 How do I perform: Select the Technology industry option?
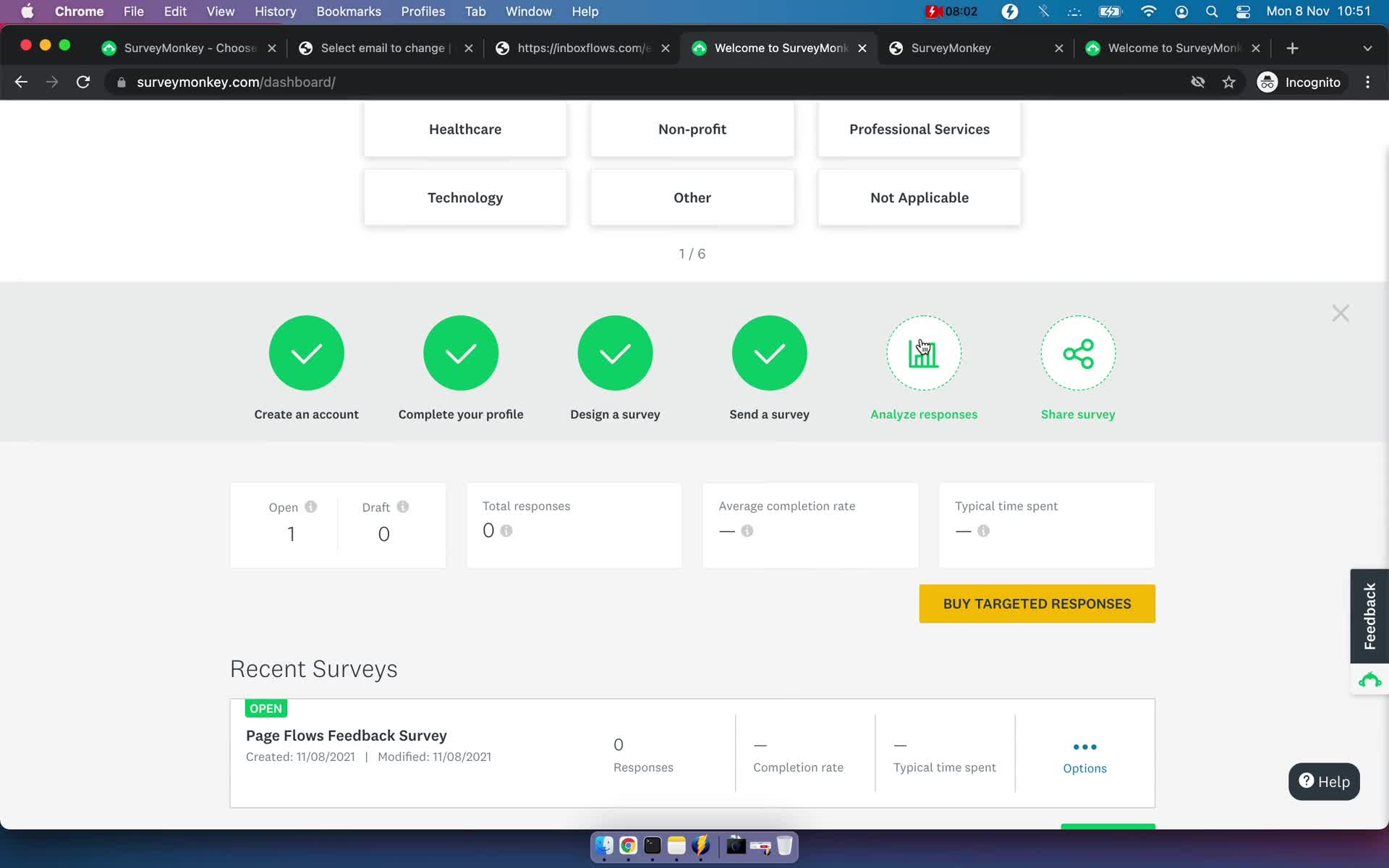click(465, 197)
